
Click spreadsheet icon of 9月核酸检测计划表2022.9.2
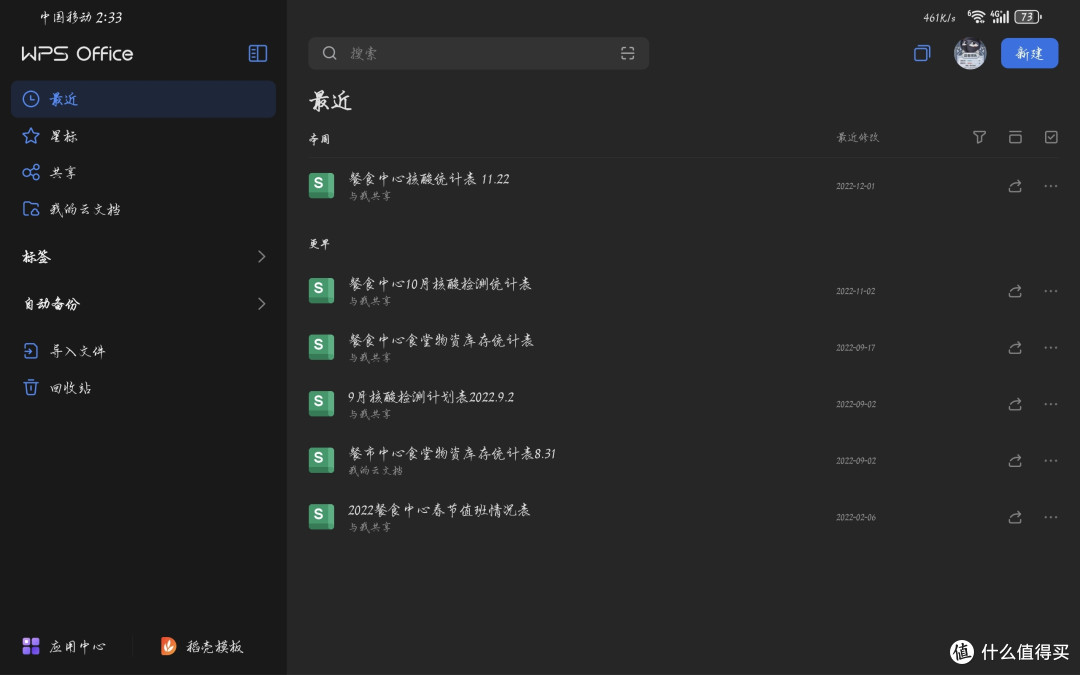(321, 403)
